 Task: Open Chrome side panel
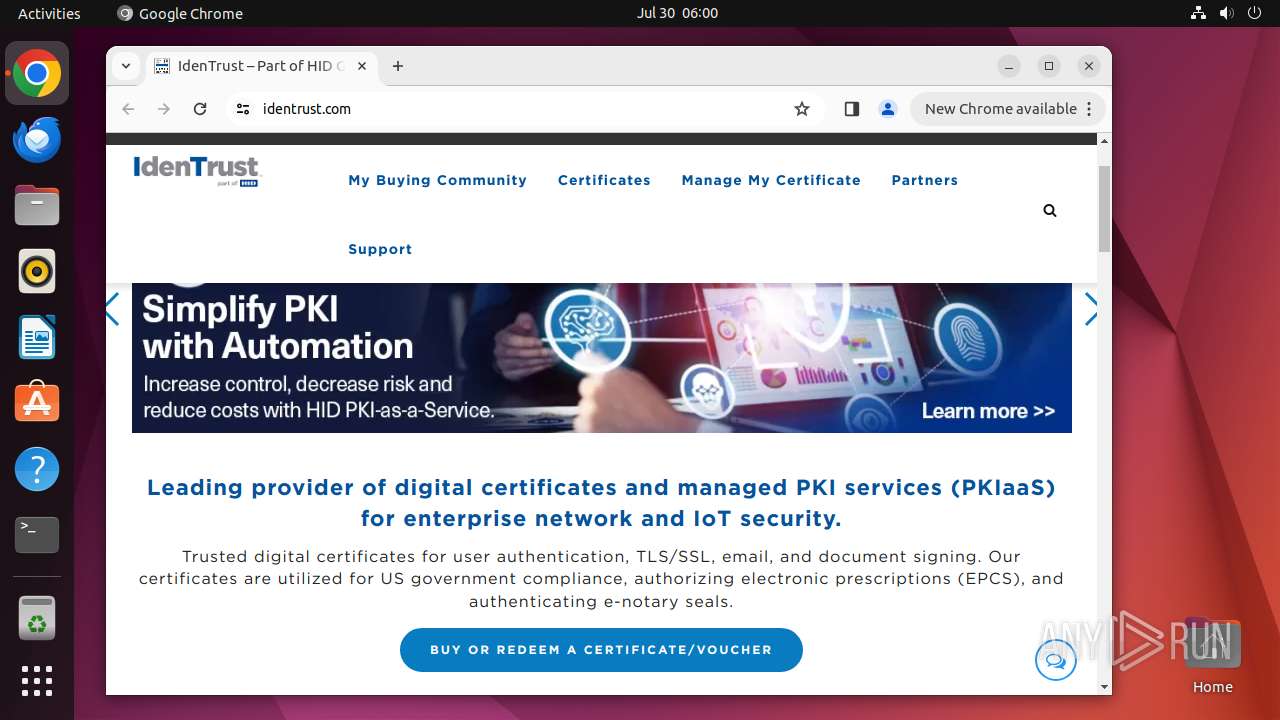click(x=852, y=109)
